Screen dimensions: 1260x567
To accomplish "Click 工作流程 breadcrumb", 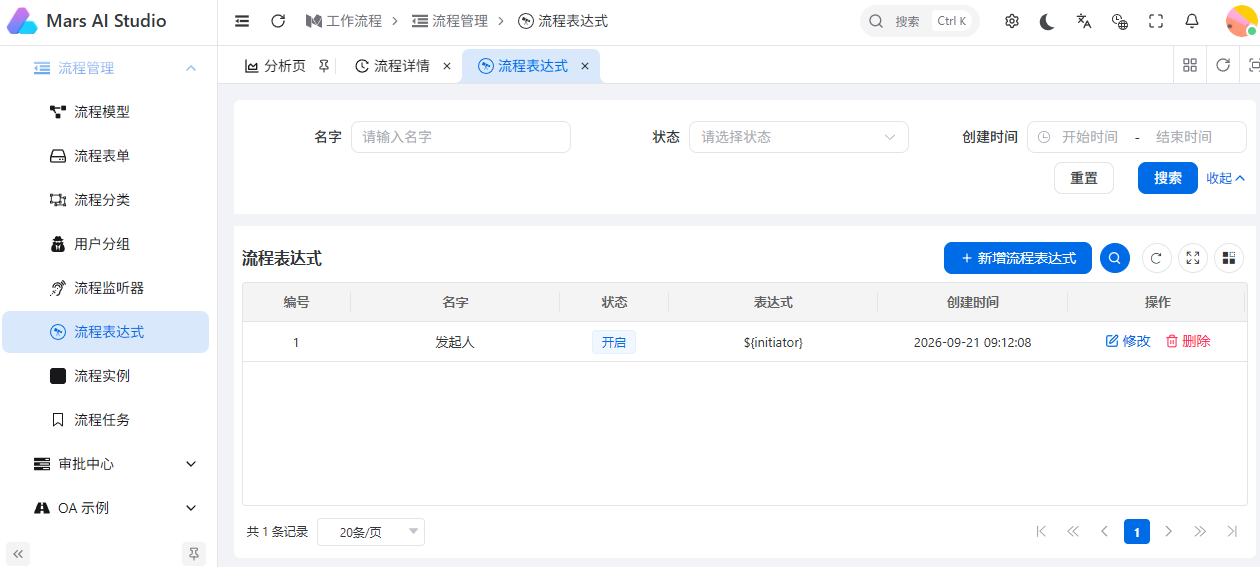I will click(344, 21).
